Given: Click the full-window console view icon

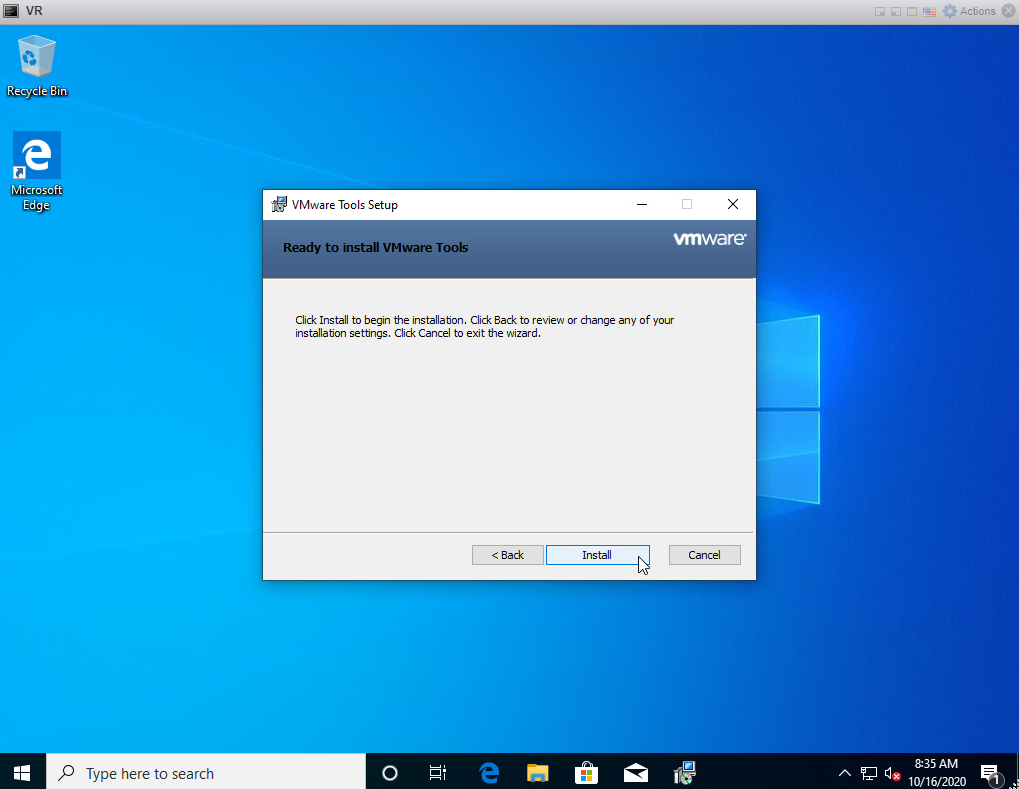Looking at the screenshot, I should (912, 12).
